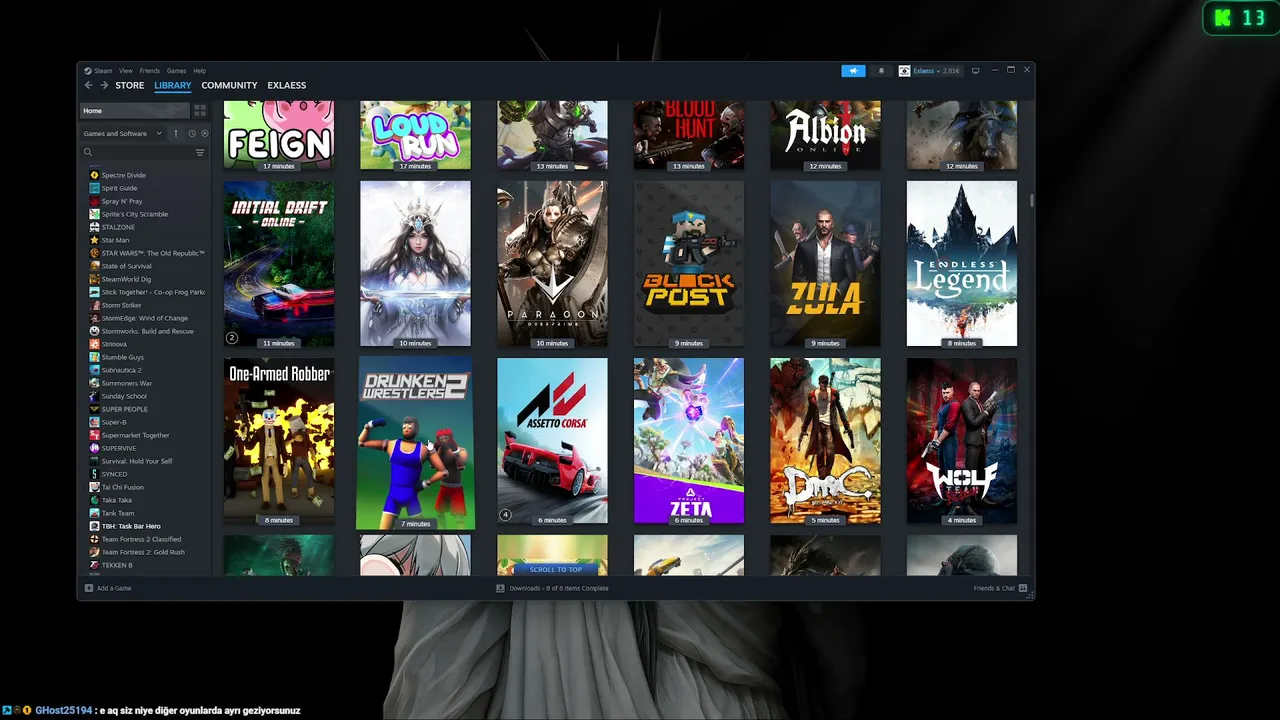This screenshot has width=1280, height=720.
Task: Open the EXLAESS profile tab
Action: [287, 85]
